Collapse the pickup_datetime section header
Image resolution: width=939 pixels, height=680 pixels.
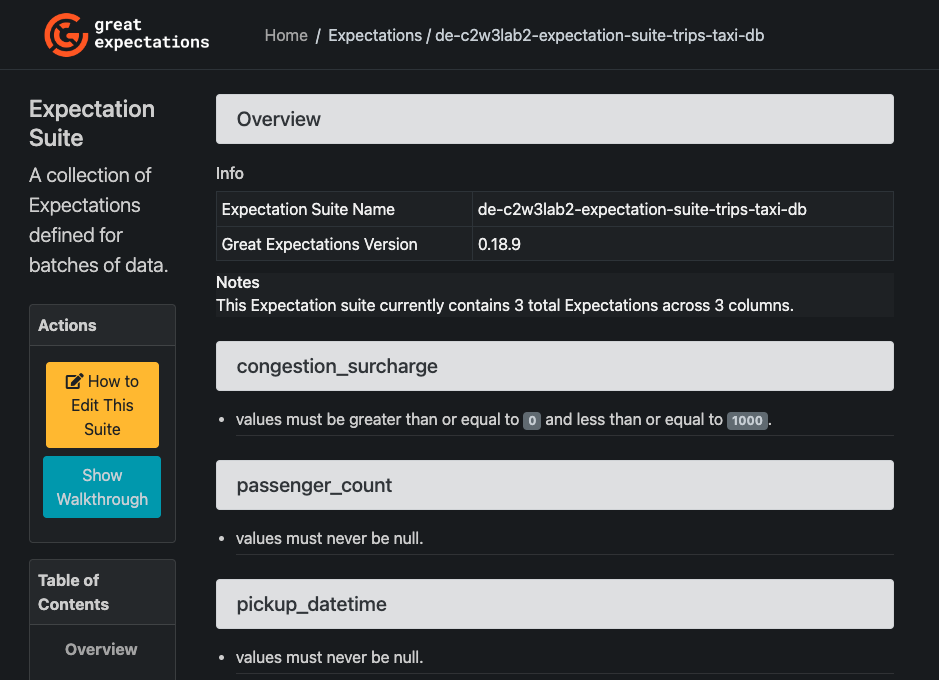pyautogui.click(x=554, y=604)
